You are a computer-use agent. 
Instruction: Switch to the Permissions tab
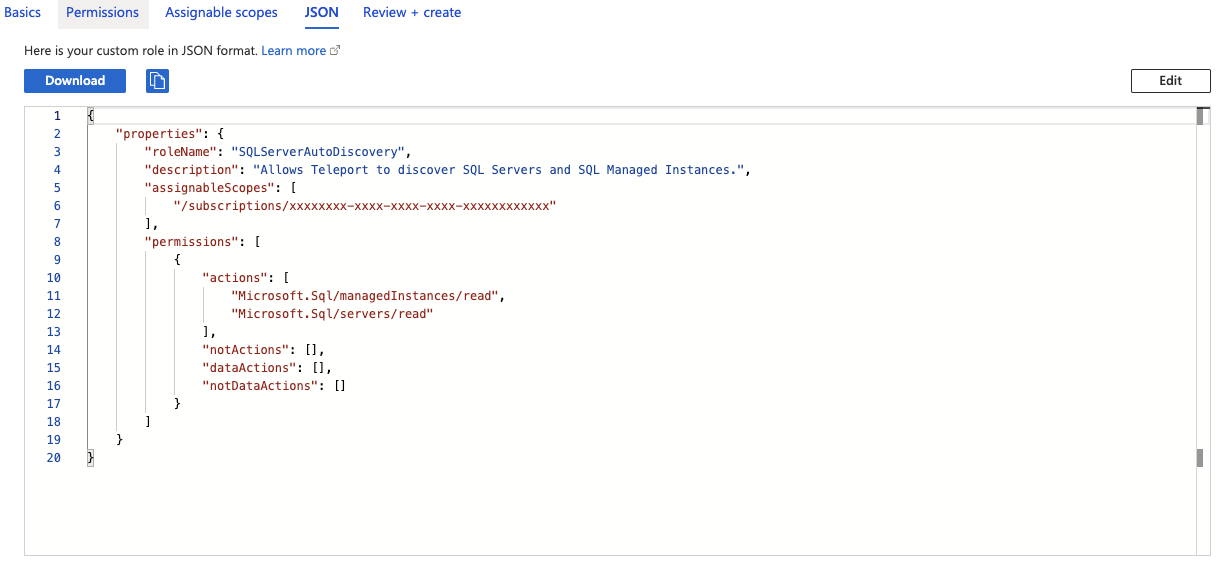click(102, 13)
